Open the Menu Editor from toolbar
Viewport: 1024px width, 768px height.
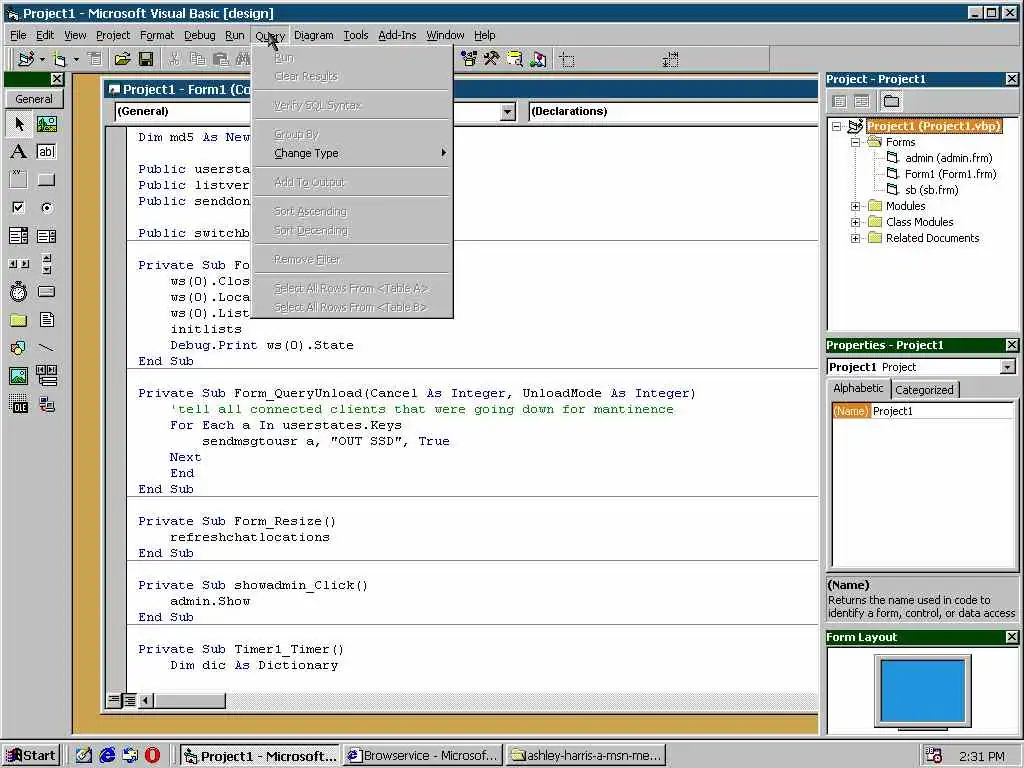pos(95,59)
